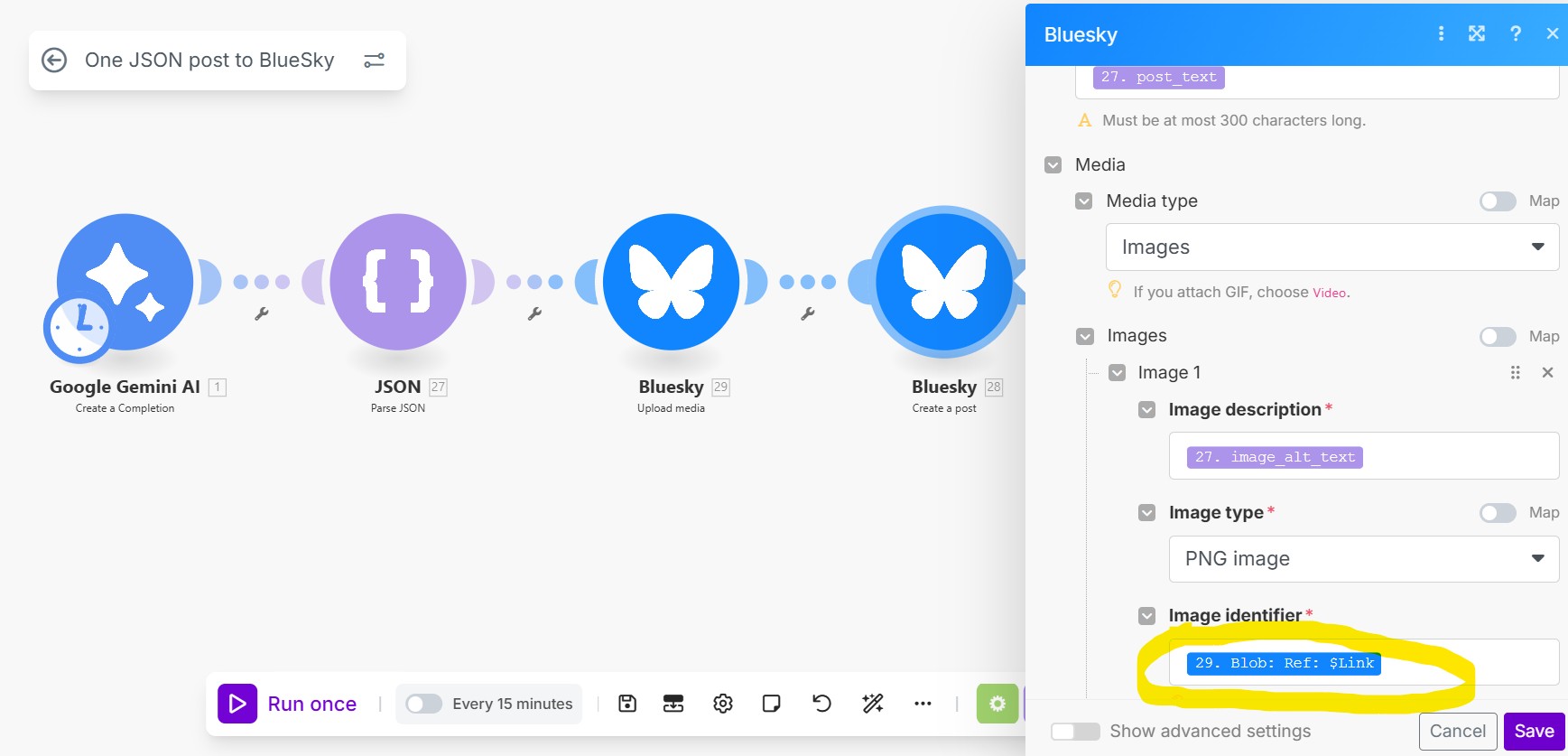The image size is (1568, 756).
Task: Click wrench between JSON and Upload media
Action: click(534, 314)
